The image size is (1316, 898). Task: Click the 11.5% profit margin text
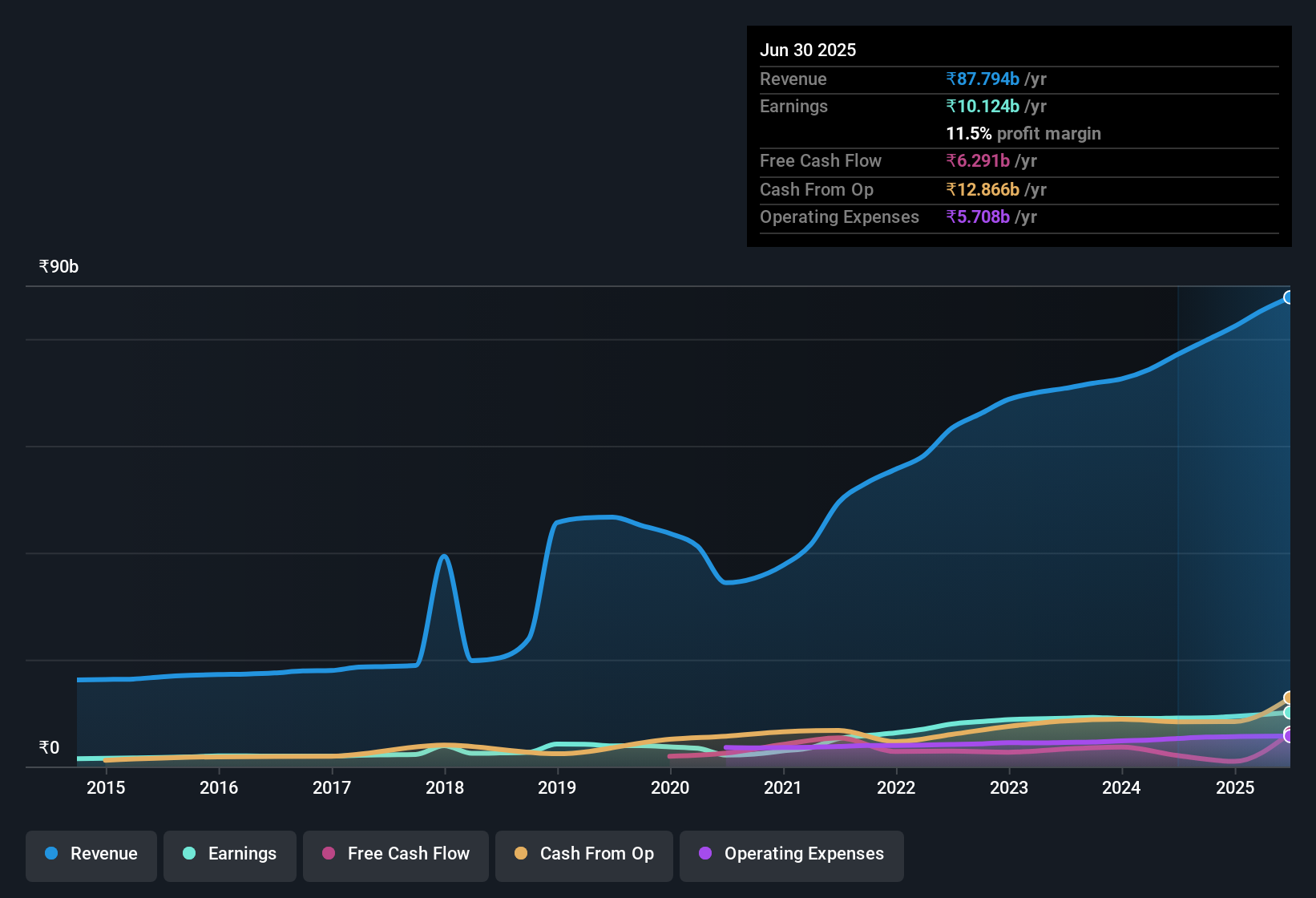pos(1023,133)
